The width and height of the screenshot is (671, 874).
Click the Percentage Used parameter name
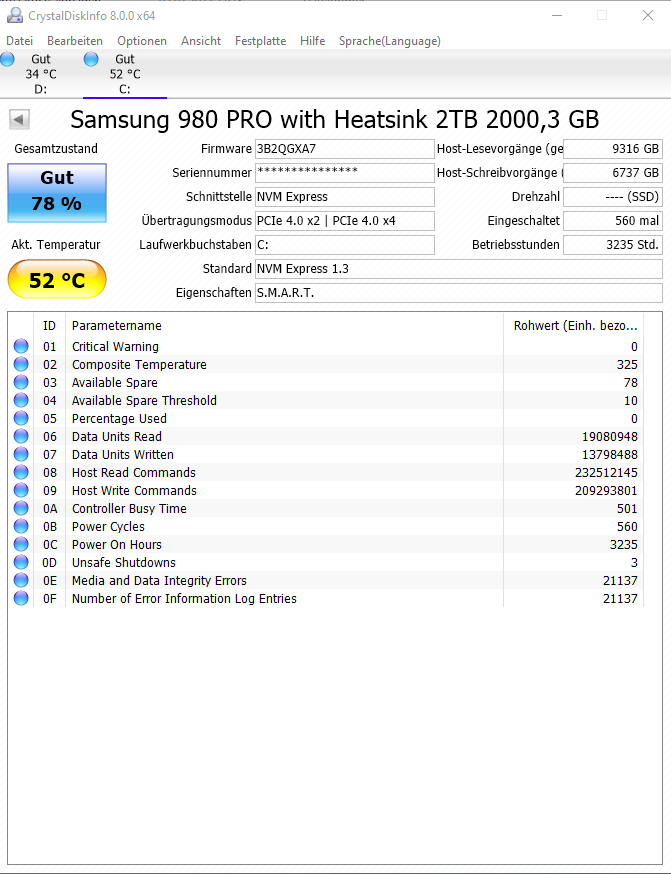coord(119,419)
